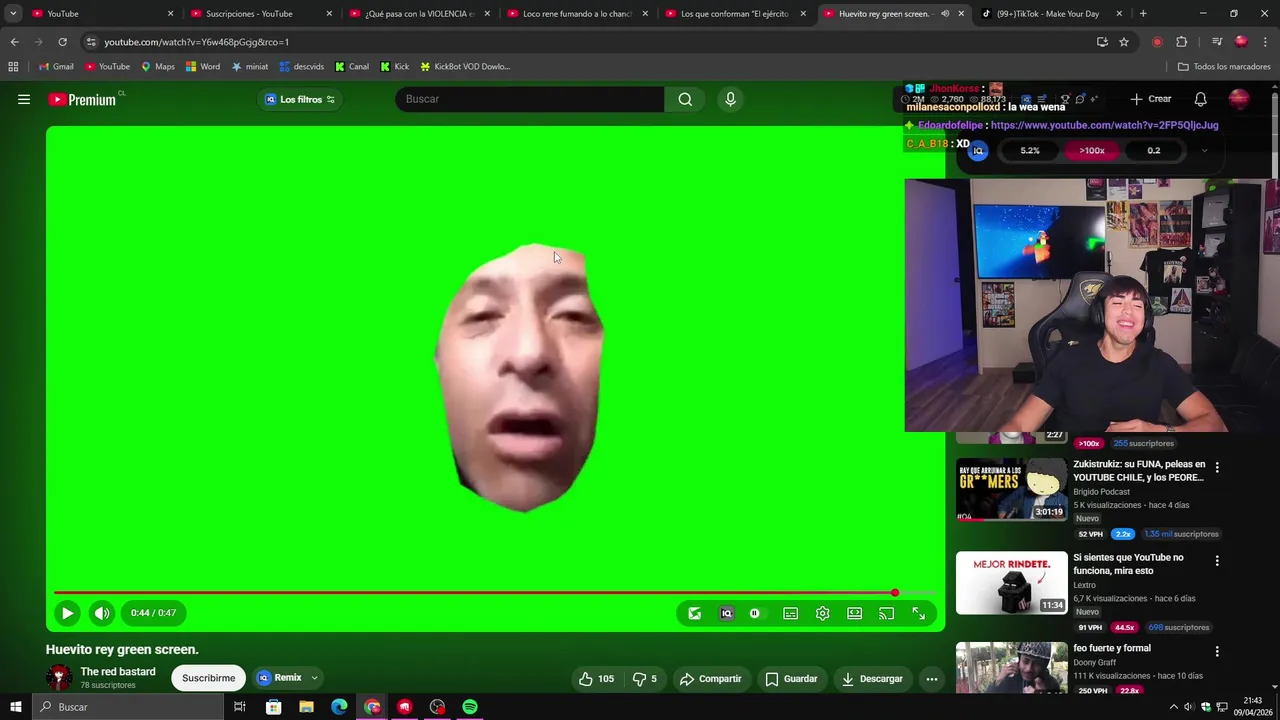Open the notifications bell

tap(1201, 99)
